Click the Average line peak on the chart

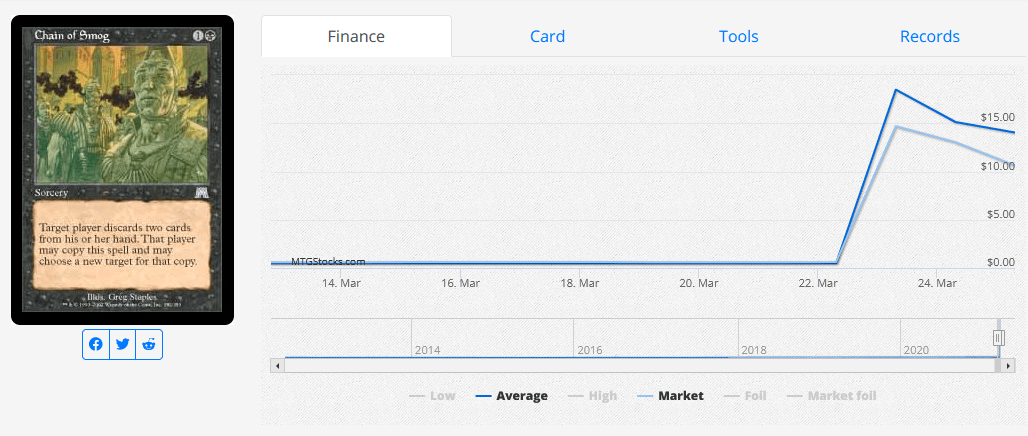pyautogui.click(x=896, y=90)
